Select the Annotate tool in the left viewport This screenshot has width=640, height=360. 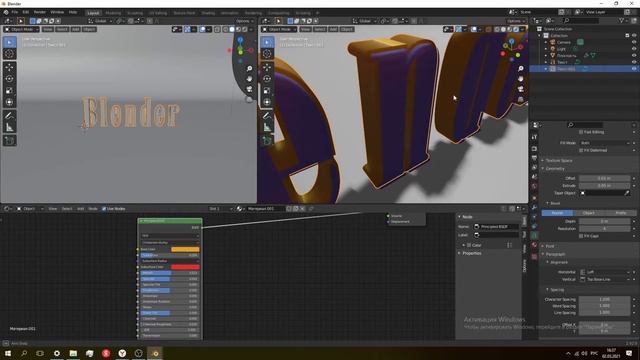[x=9, y=116]
